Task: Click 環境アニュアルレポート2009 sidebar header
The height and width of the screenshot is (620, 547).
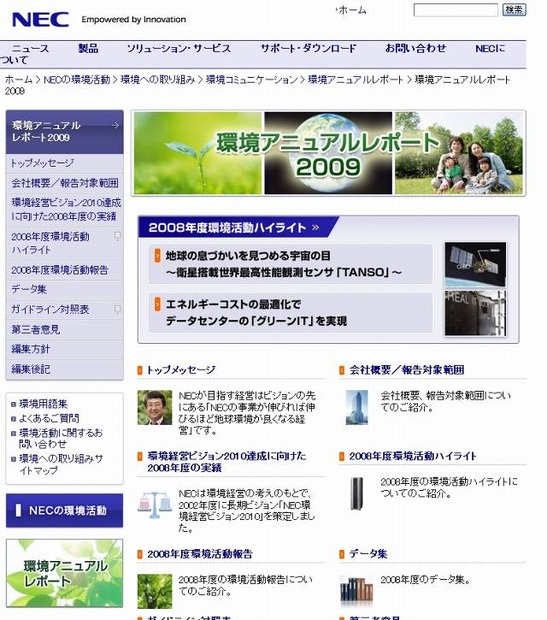Action: point(64,132)
